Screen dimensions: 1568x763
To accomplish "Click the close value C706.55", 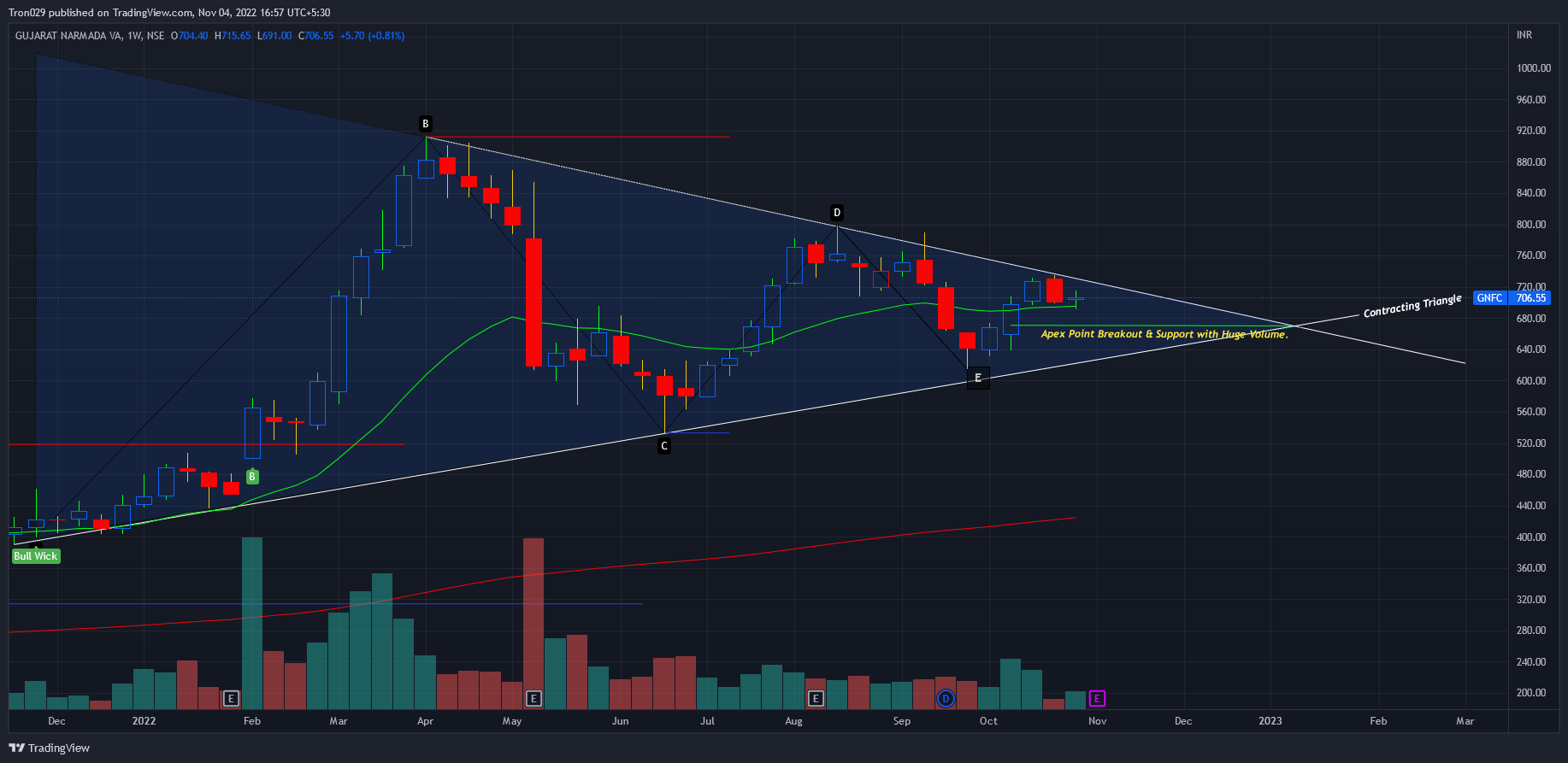I will point(316,36).
